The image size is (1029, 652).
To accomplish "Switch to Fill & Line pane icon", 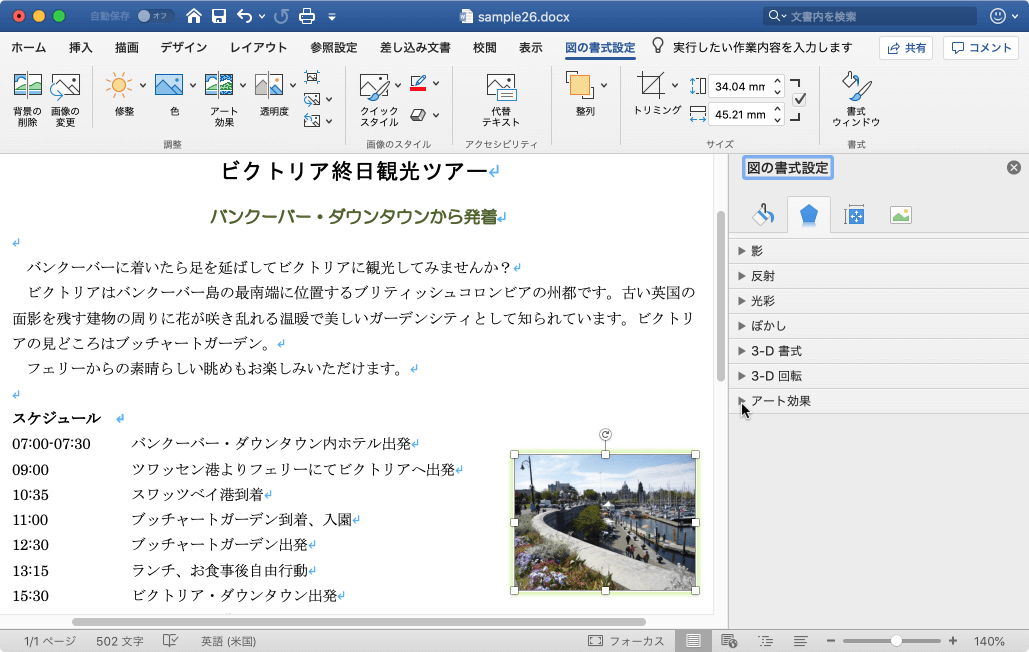I will [763, 214].
